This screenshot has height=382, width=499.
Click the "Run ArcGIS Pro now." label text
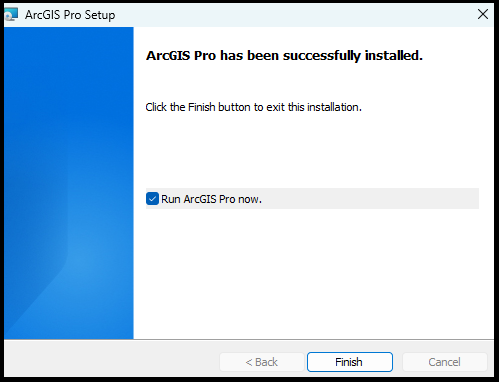tap(211, 199)
